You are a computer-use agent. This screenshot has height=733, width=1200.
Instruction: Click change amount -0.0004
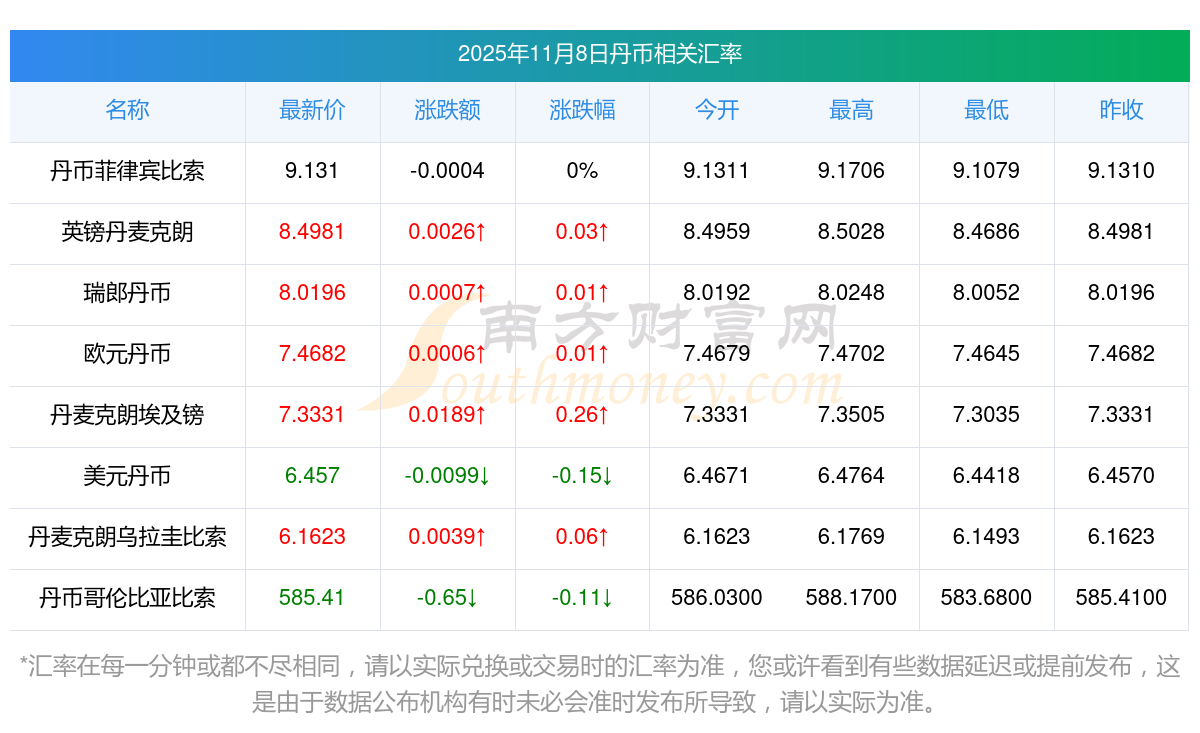[x=447, y=171]
